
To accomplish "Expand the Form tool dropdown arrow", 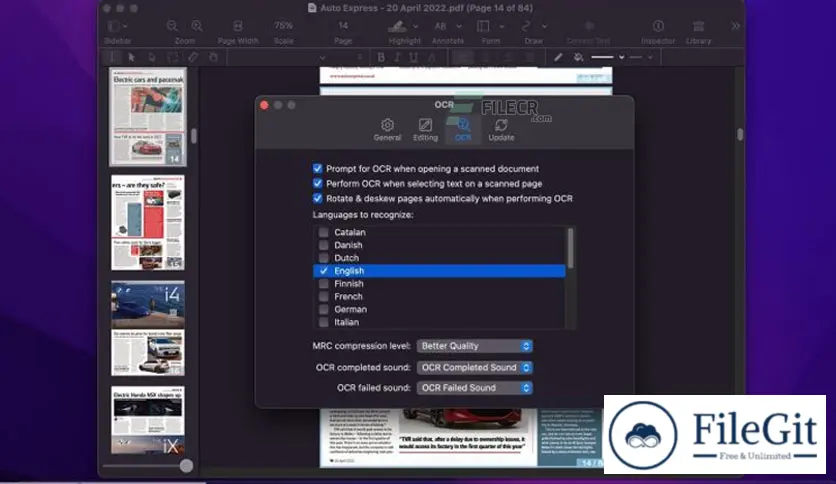I will (501, 26).
